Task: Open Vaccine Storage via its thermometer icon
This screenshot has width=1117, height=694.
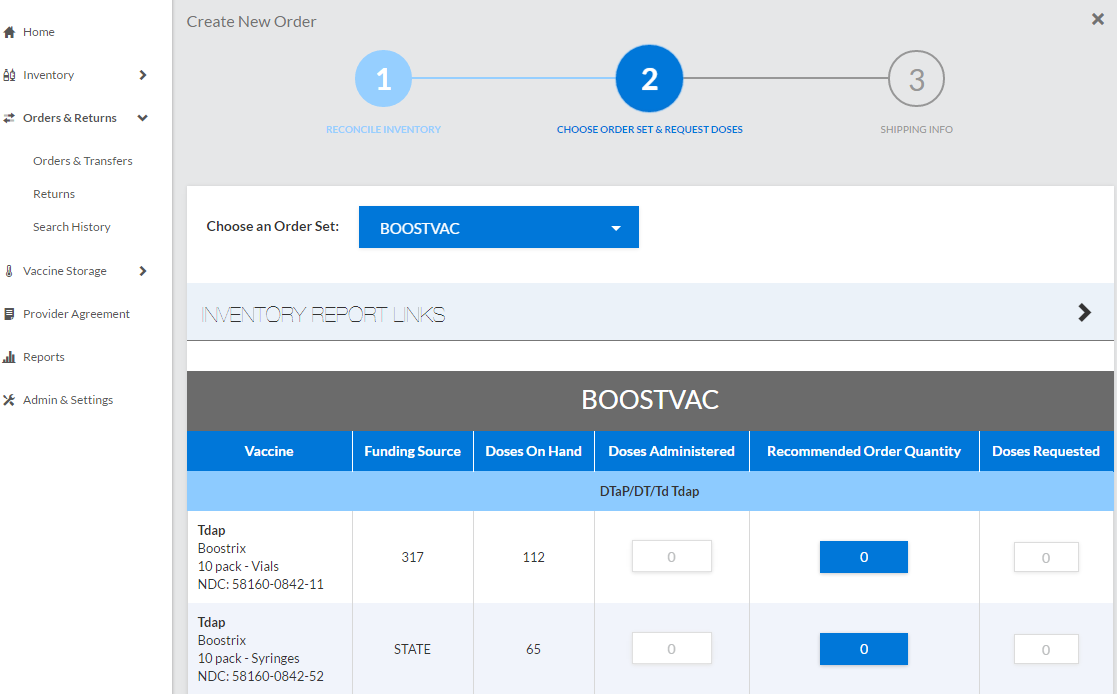Action: click(x=10, y=270)
